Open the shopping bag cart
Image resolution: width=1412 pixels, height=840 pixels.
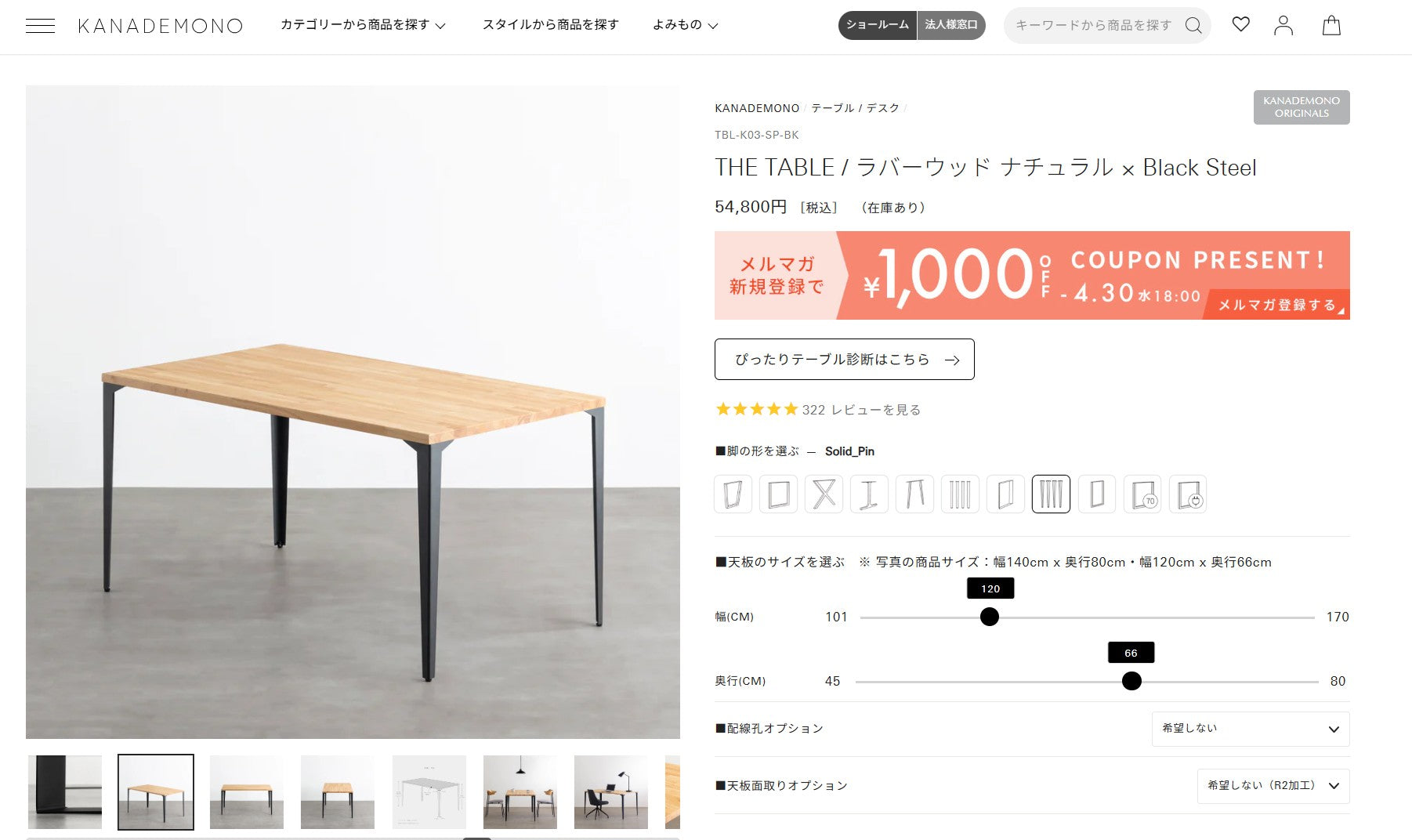coord(1331,26)
